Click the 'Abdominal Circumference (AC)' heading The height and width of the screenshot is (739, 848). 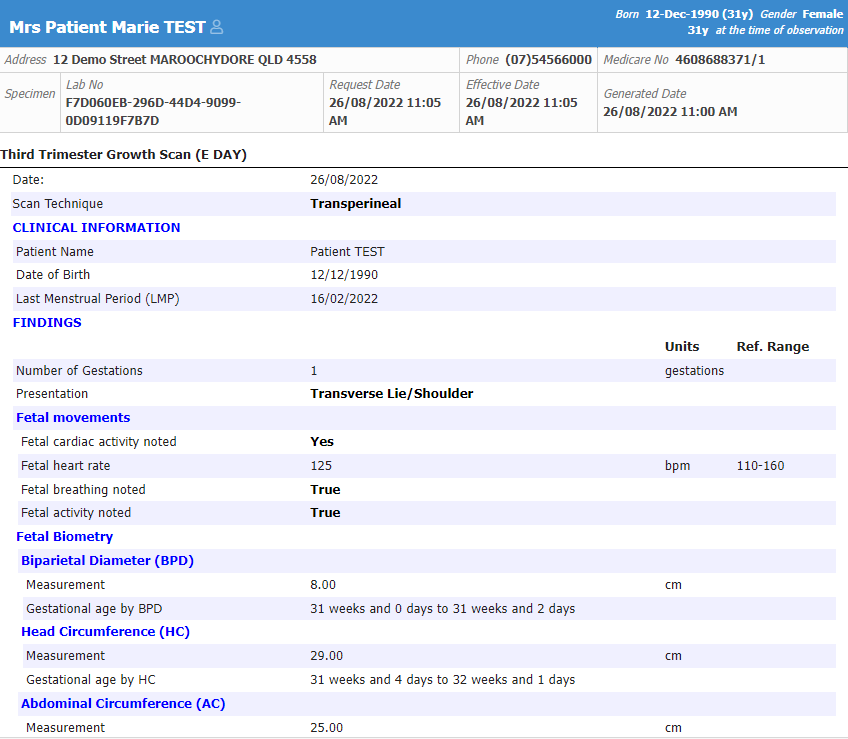click(123, 703)
